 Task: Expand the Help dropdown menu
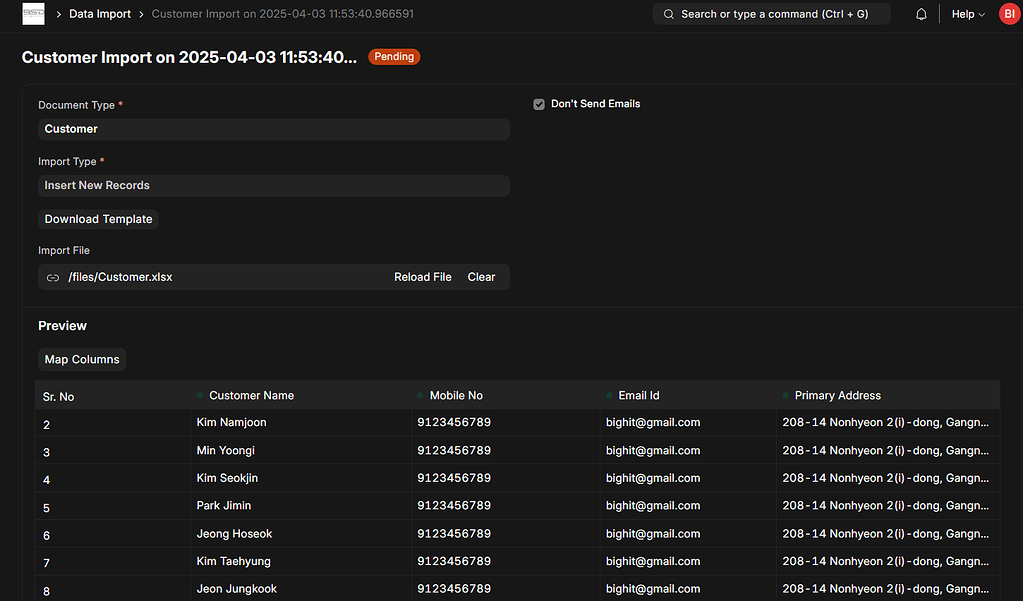(966, 14)
